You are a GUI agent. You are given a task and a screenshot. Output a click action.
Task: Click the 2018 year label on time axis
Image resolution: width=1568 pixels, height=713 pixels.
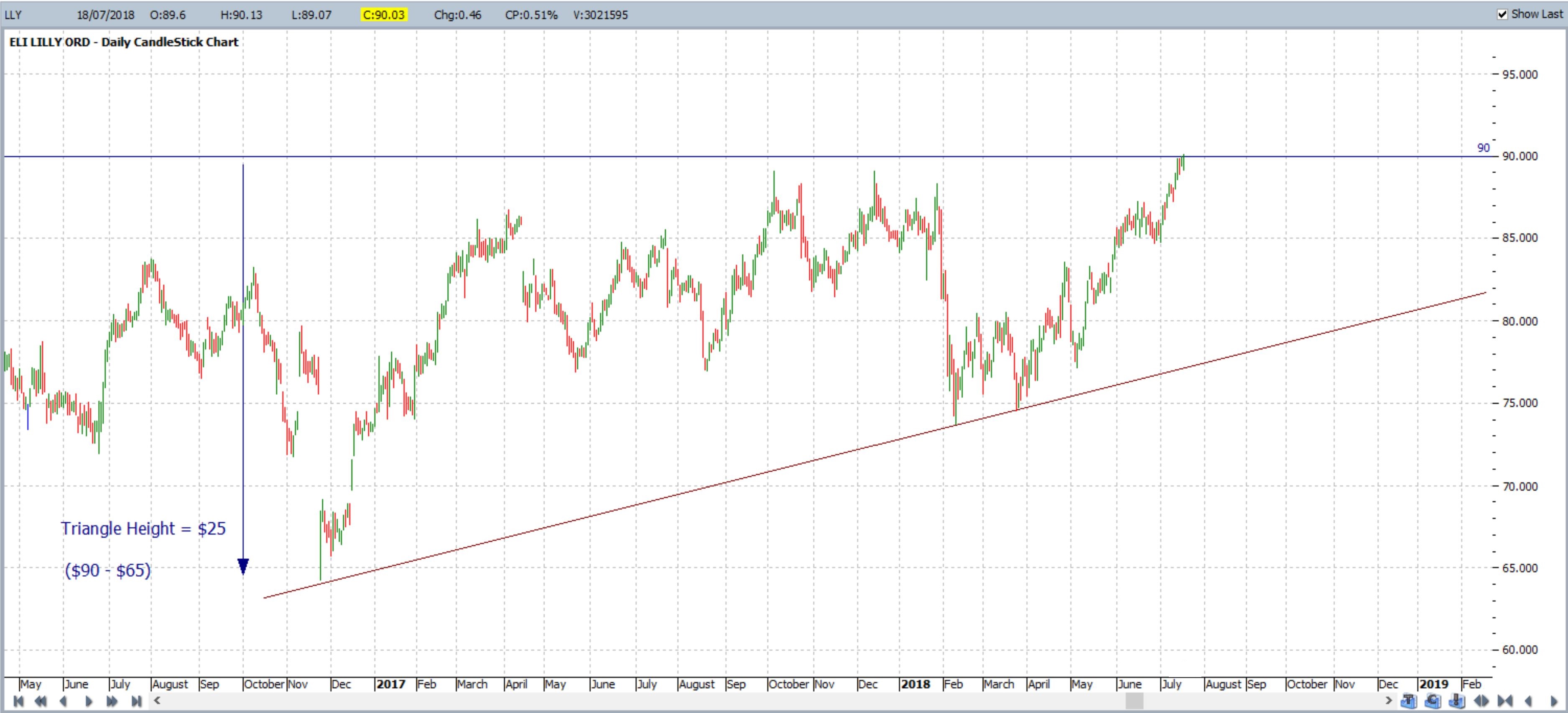pos(916,685)
